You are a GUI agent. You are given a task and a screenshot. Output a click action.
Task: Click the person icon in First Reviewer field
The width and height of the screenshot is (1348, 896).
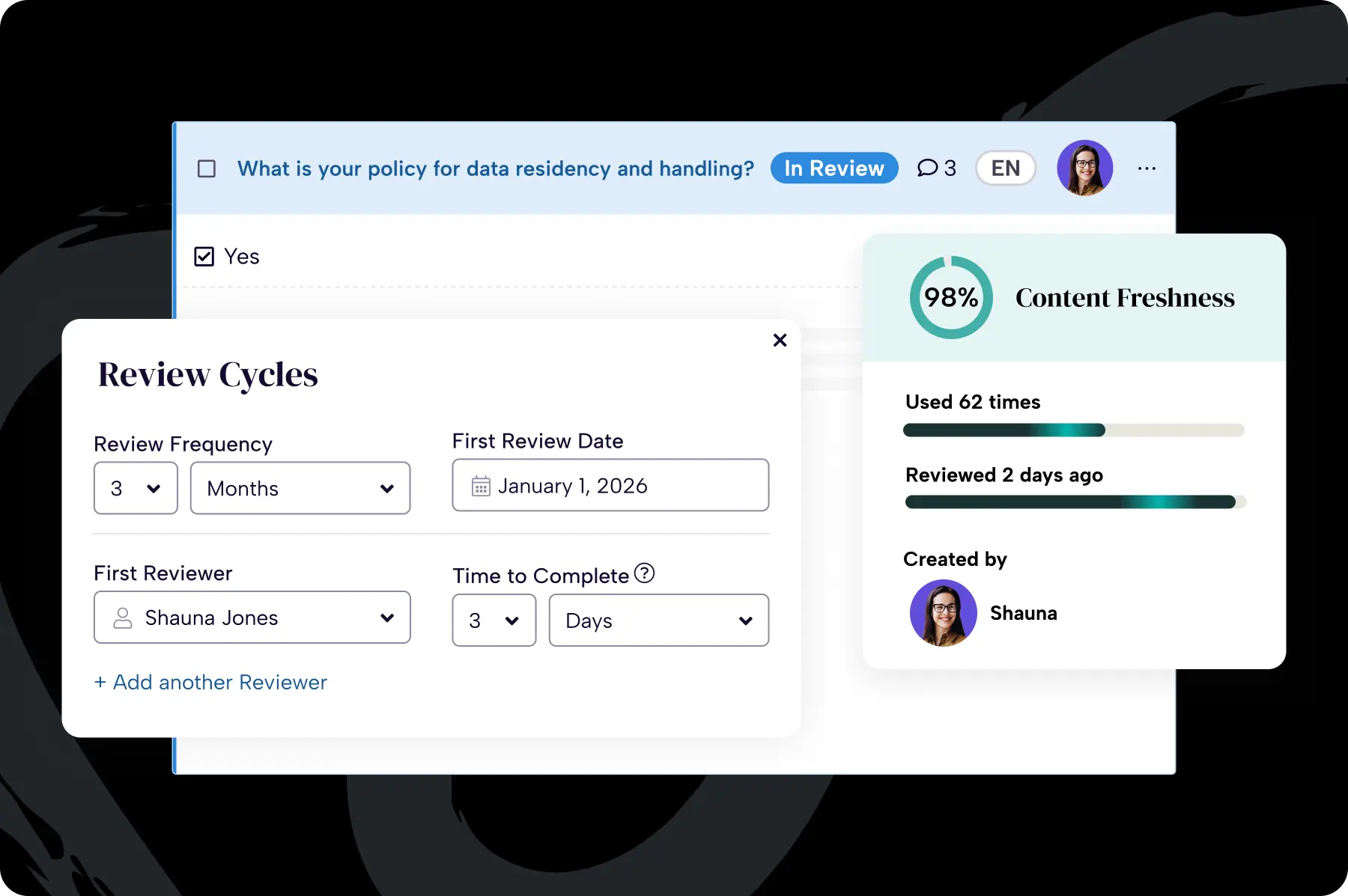click(122, 618)
